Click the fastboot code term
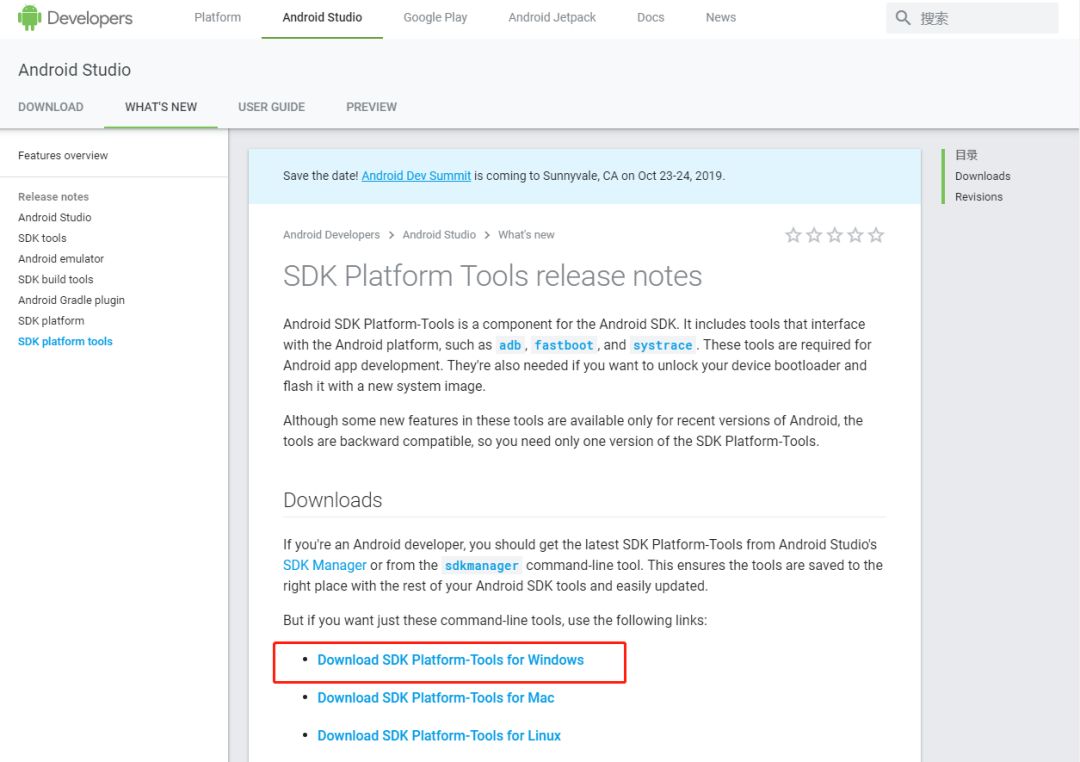Screen dimensions: 1080x762 tap(563, 345)
